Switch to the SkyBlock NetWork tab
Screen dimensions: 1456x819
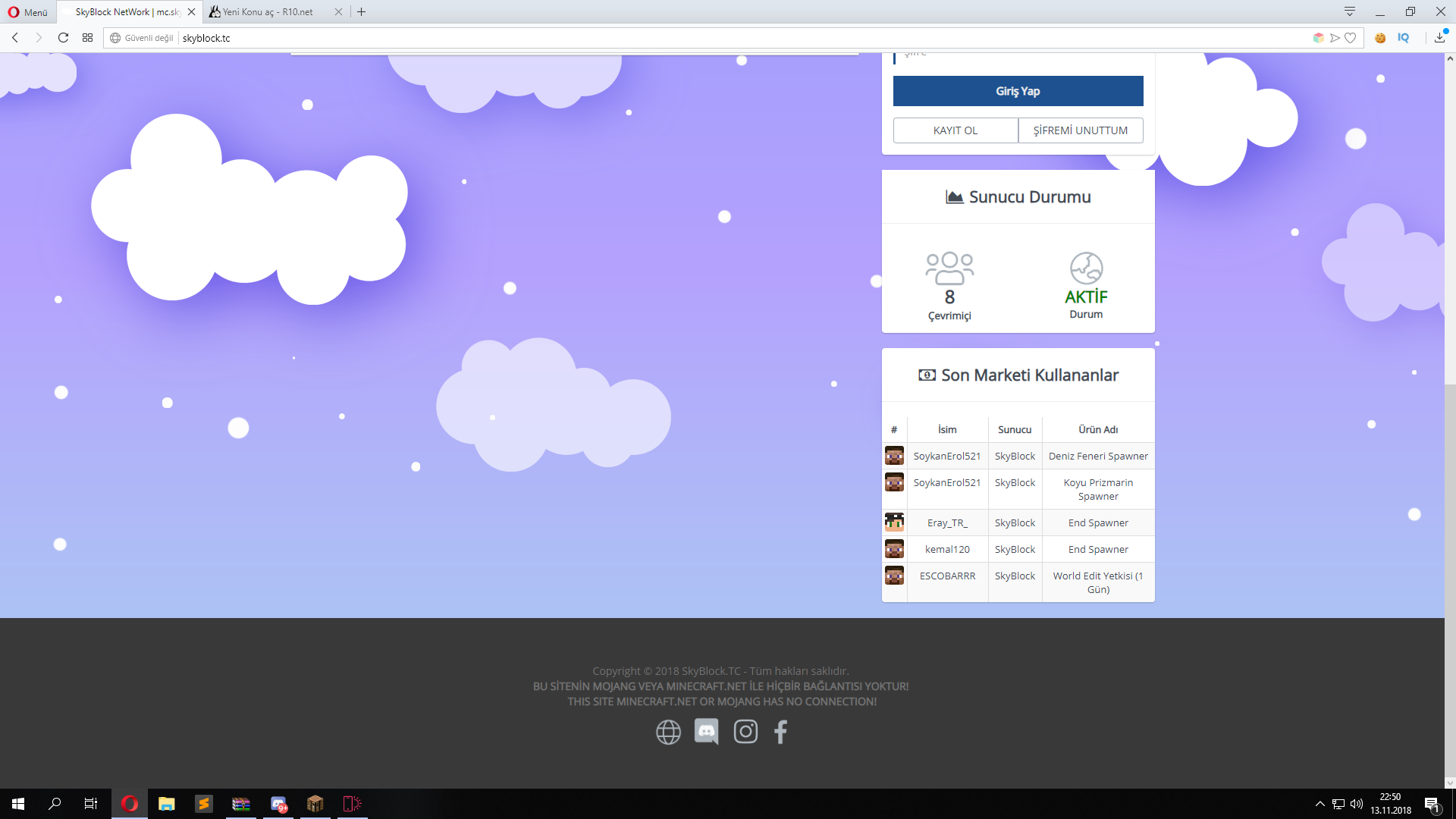pyautogui.click(x=127, y=12)
